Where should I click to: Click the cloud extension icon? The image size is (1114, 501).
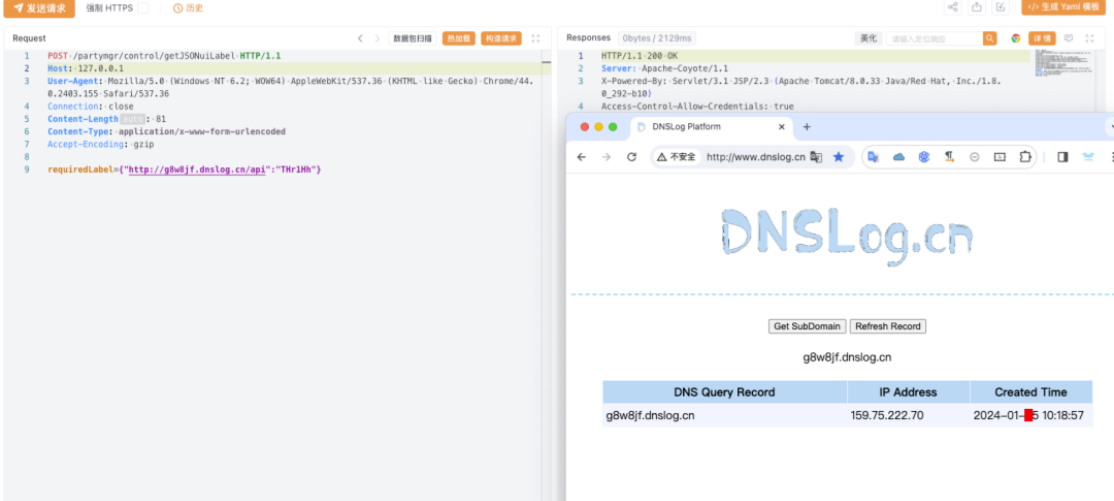point(899,157)
